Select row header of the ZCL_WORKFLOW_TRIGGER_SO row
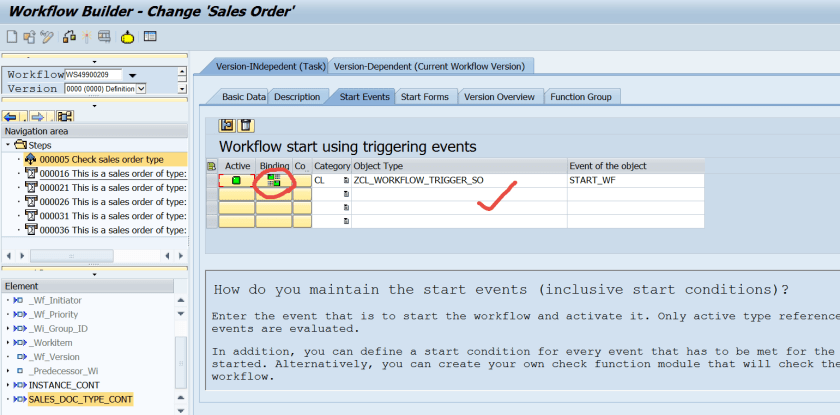The height and width of the screenshot is (415, 840). pyautogui.click(x=212, y=180)
